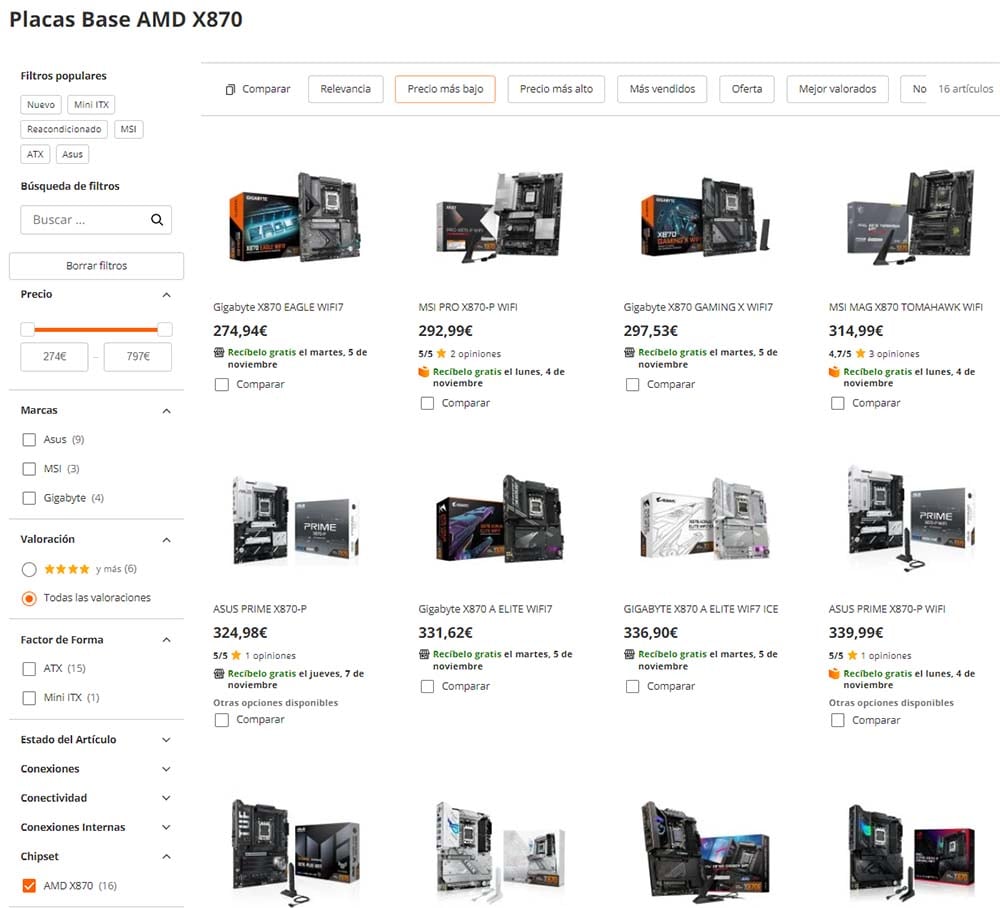Check the Mini ITX form factor filter
Viewport: 1000px width, 908px height.
29,698
